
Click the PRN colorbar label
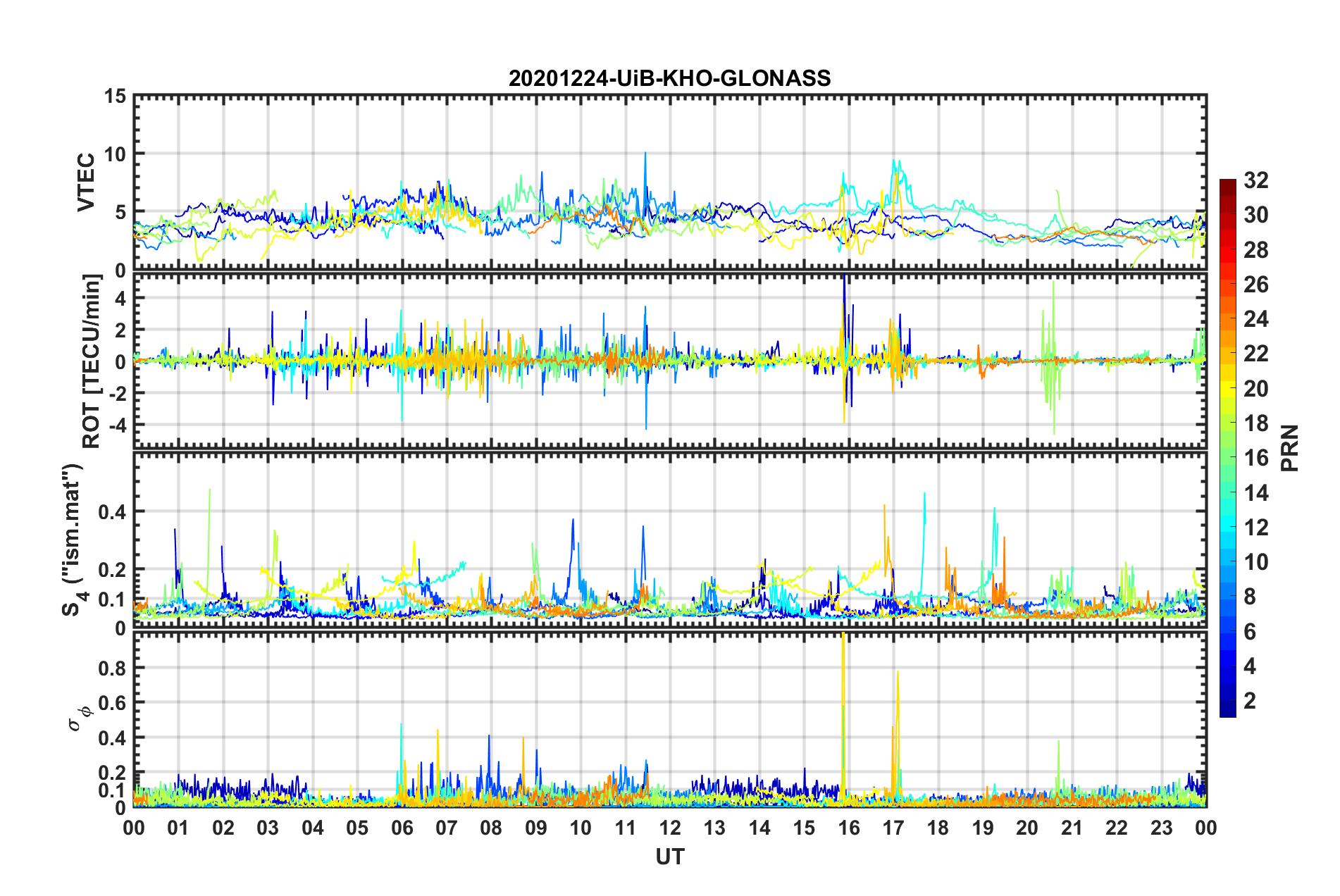(x=1290, y=448)
